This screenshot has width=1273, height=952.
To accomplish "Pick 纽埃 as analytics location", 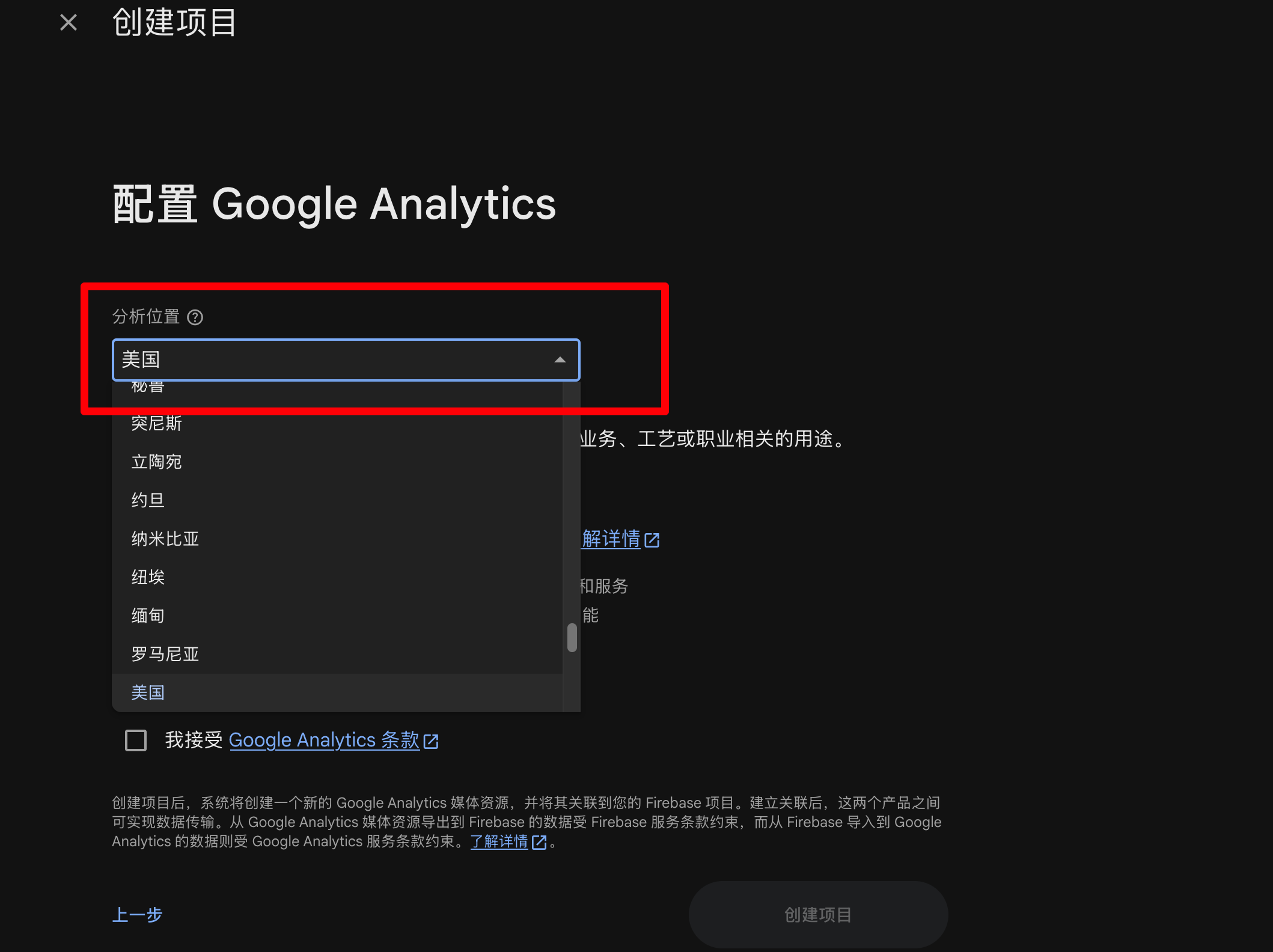I will [x=337, y=577].
